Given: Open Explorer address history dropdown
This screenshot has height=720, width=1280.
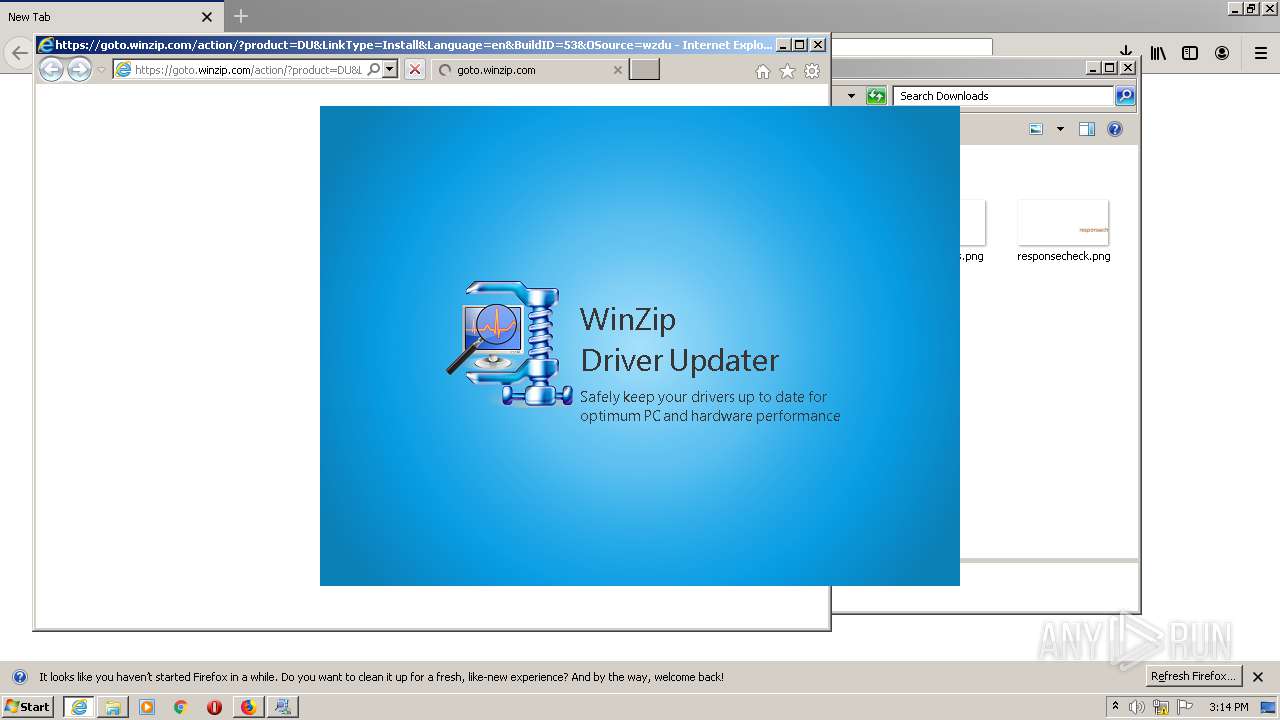Looking at the screenshot, I should [852, 96].
